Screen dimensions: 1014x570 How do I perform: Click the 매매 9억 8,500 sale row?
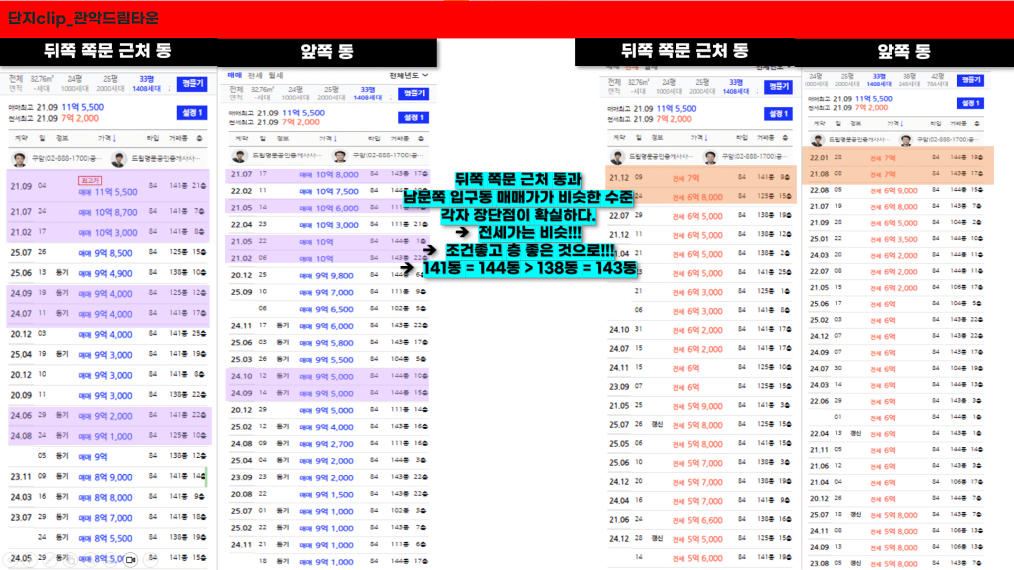[x=108, y=252]
